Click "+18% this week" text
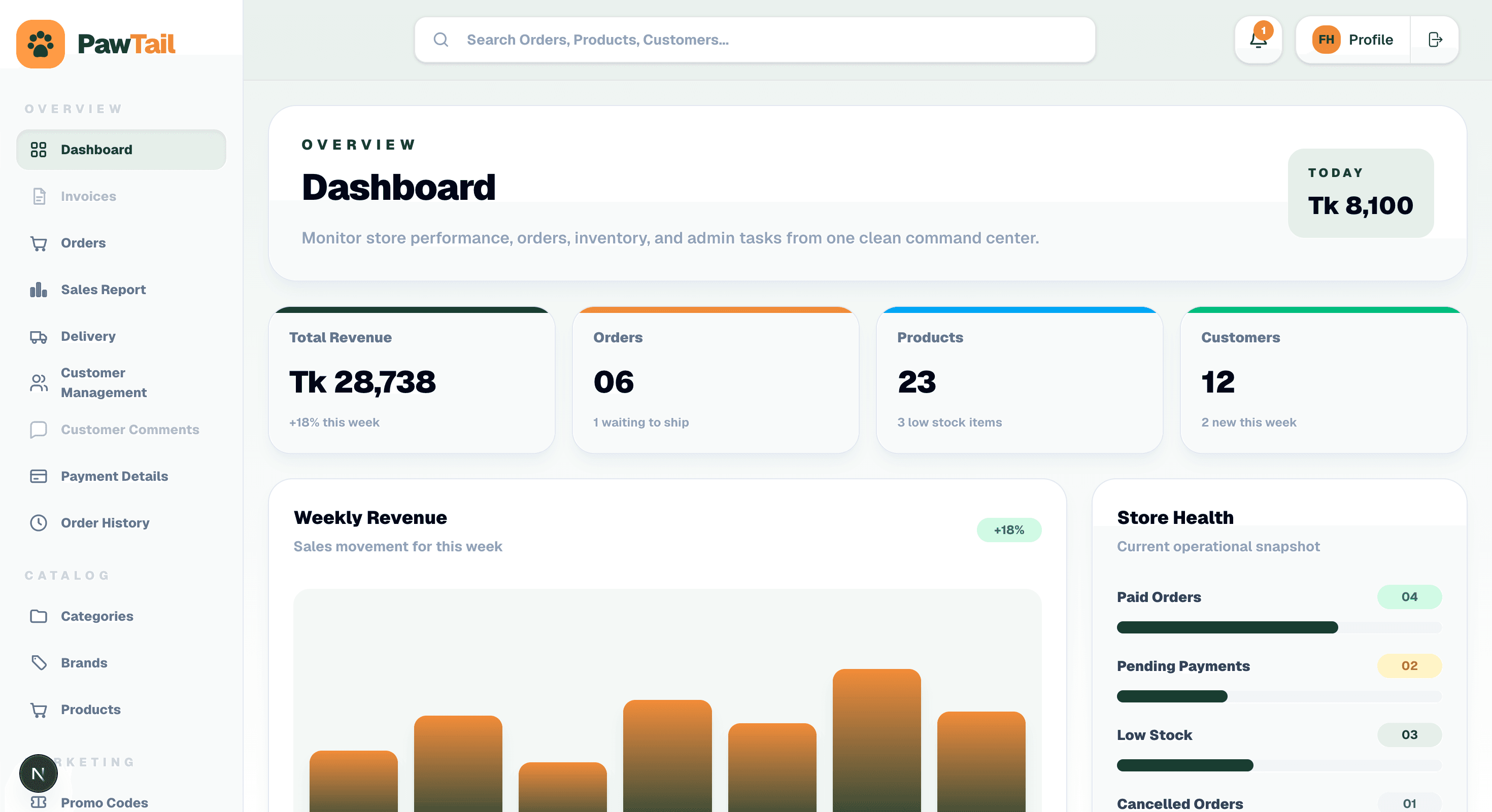 point(334,422)
